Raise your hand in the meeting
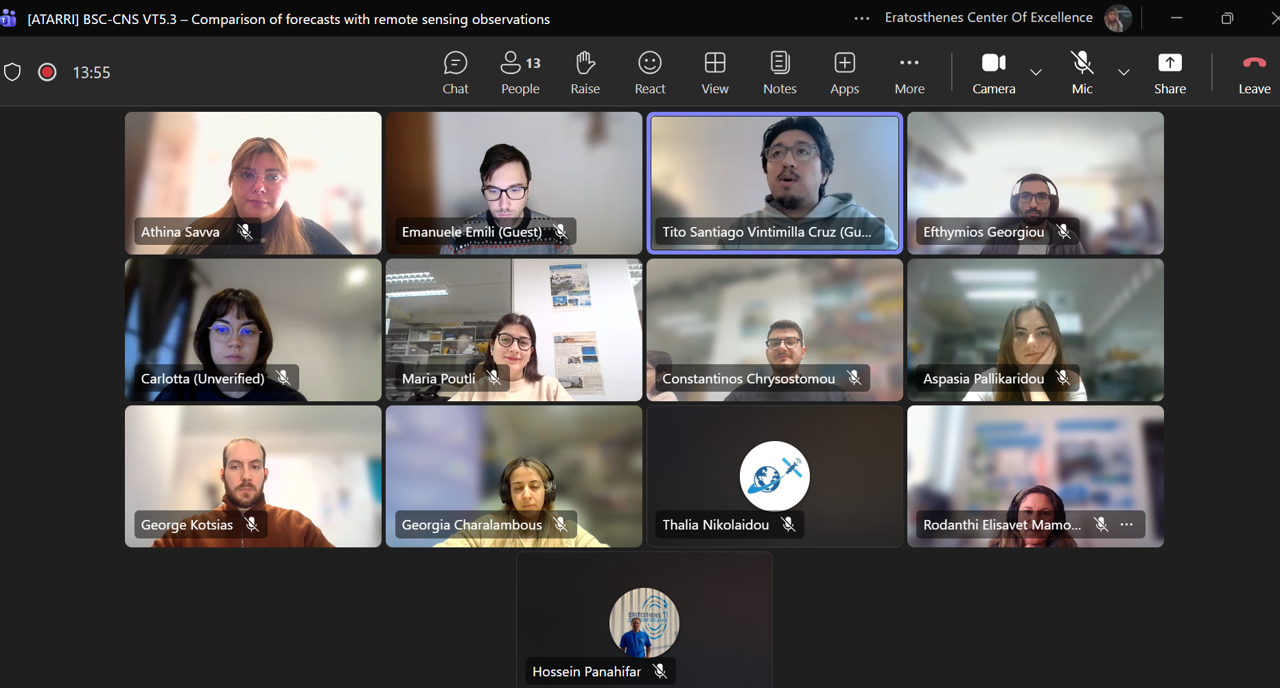1280x688 pixels. click(585, 73)
